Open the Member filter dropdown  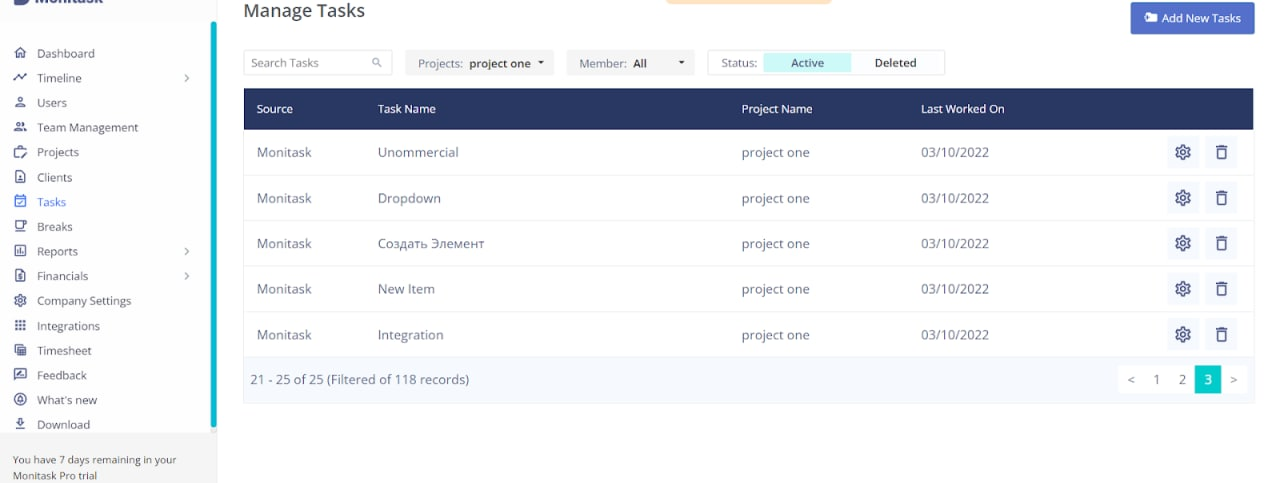630,63
